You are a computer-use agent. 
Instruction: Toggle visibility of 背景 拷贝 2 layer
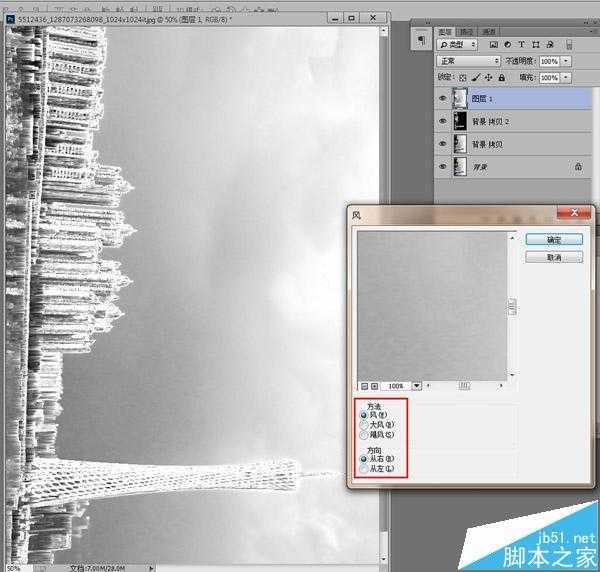coord(443,121)
